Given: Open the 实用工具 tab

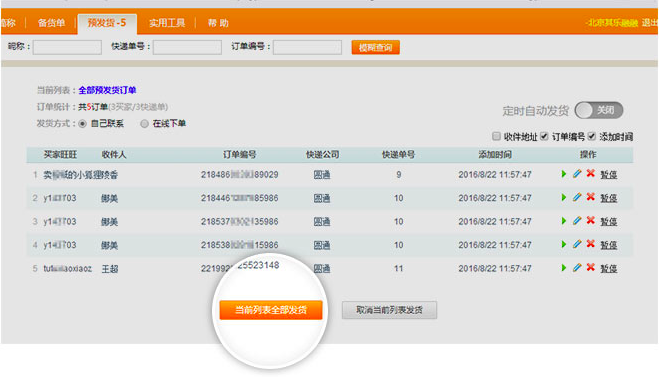Looking at the screenshot, I should coord(167,23).
